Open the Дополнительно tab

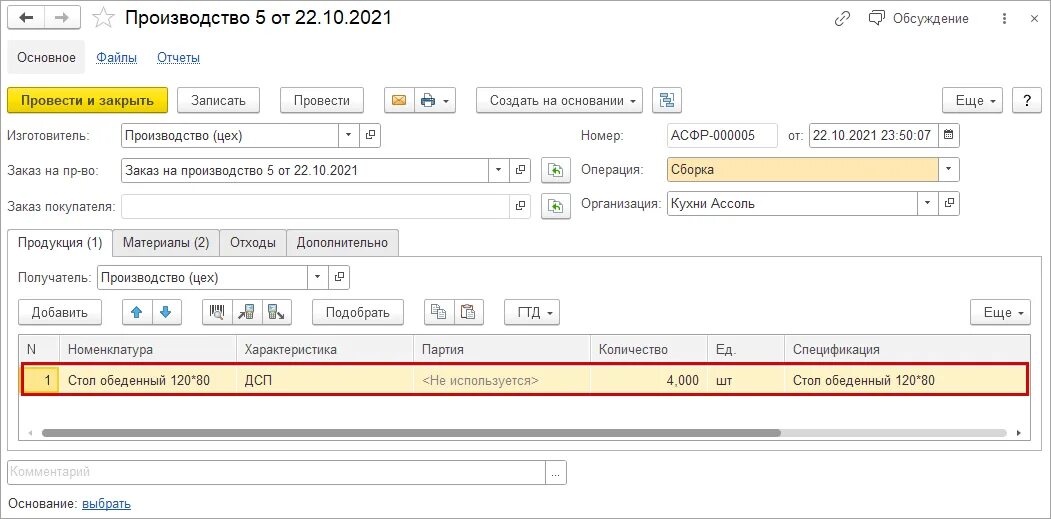[343, 243]
